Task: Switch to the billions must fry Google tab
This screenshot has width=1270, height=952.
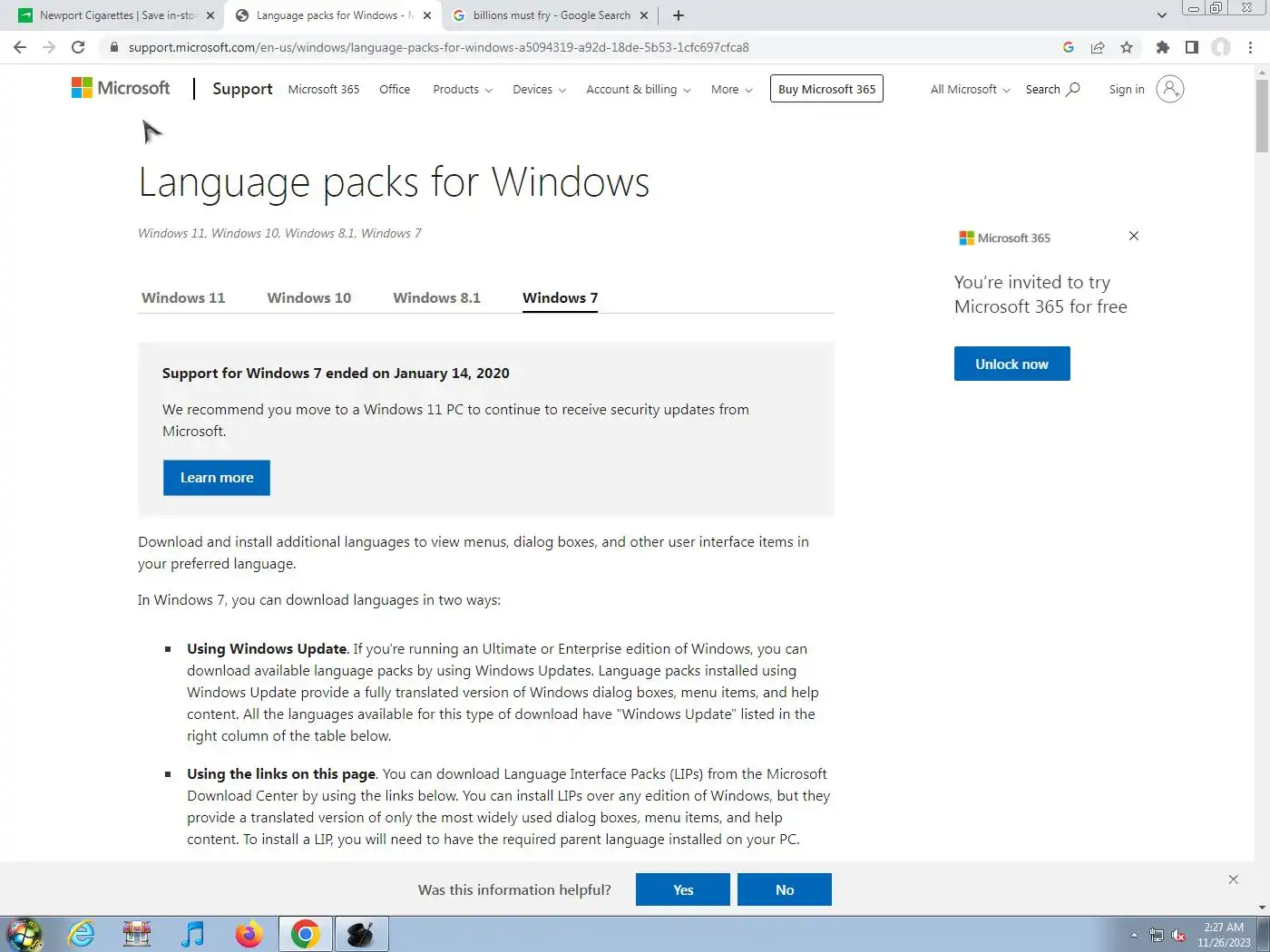Action: [x=552, y=15]
